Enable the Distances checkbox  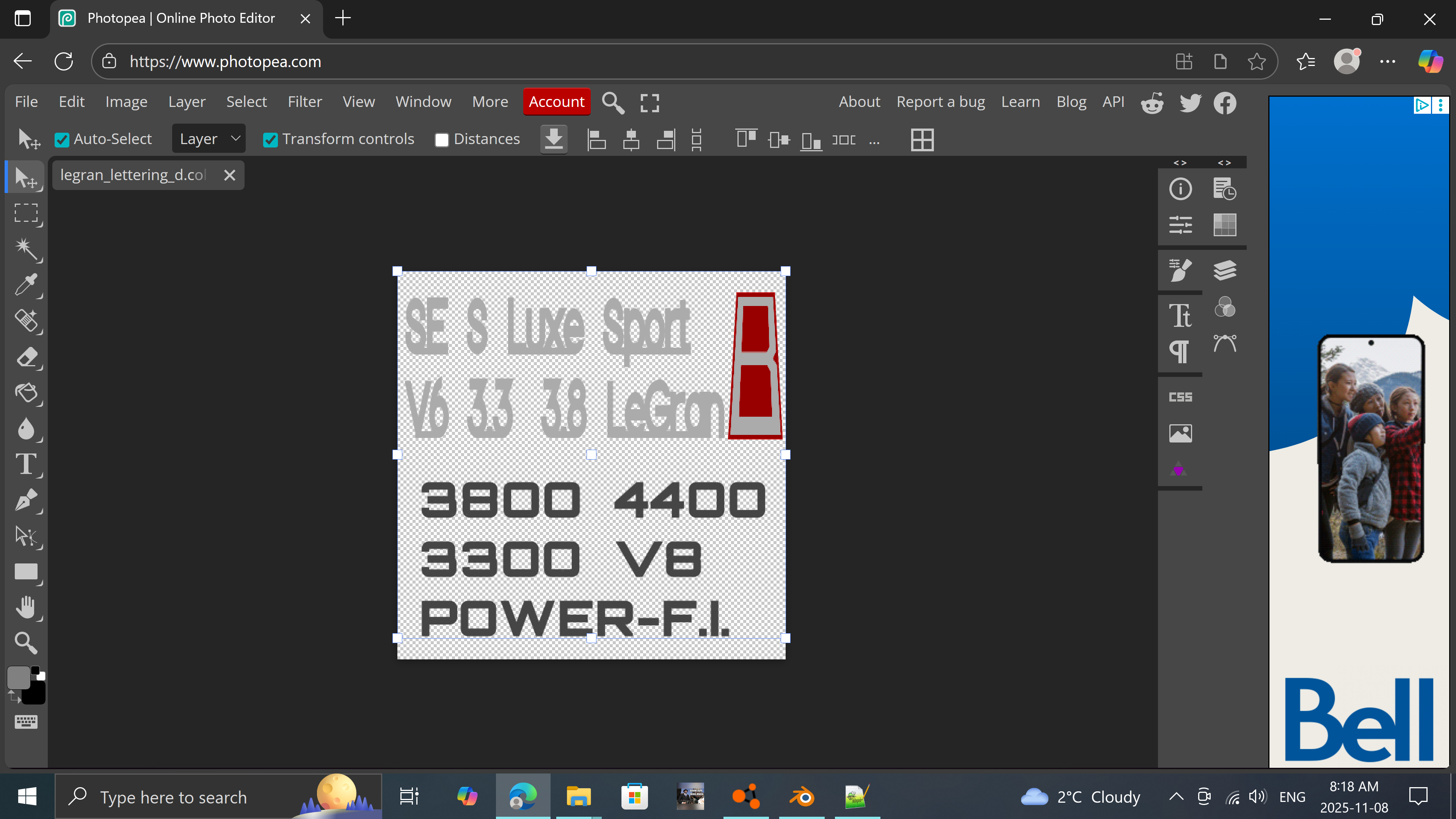(x=441, y=140)
